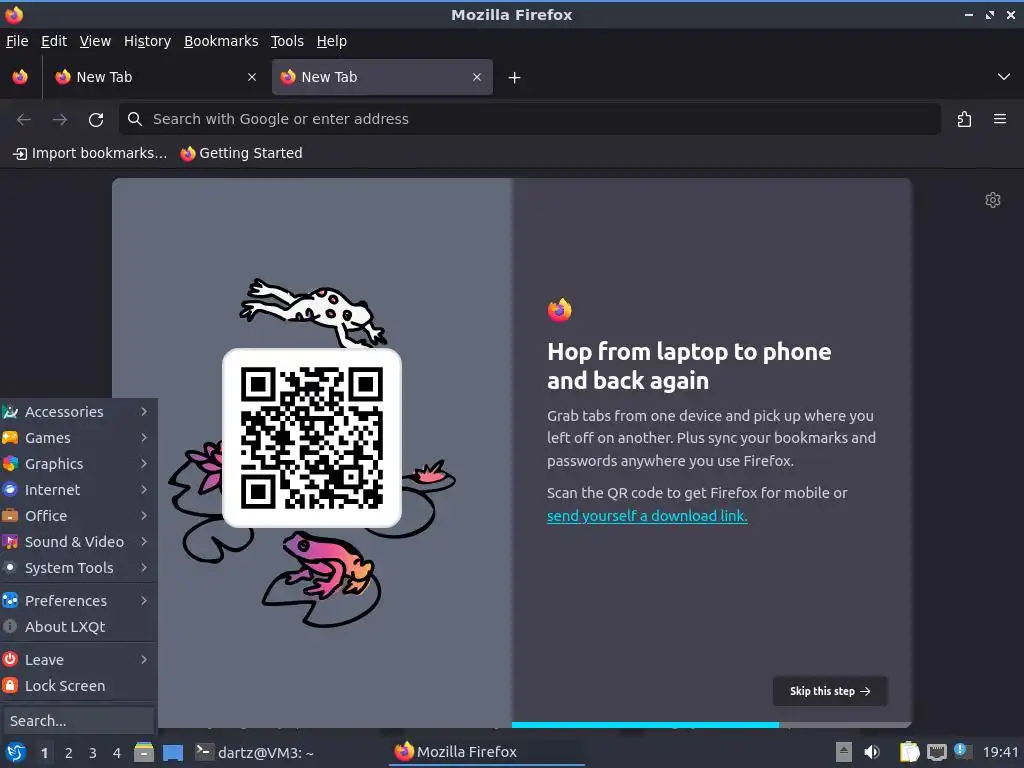Click the volume speaker tray icon

[872, 752]
